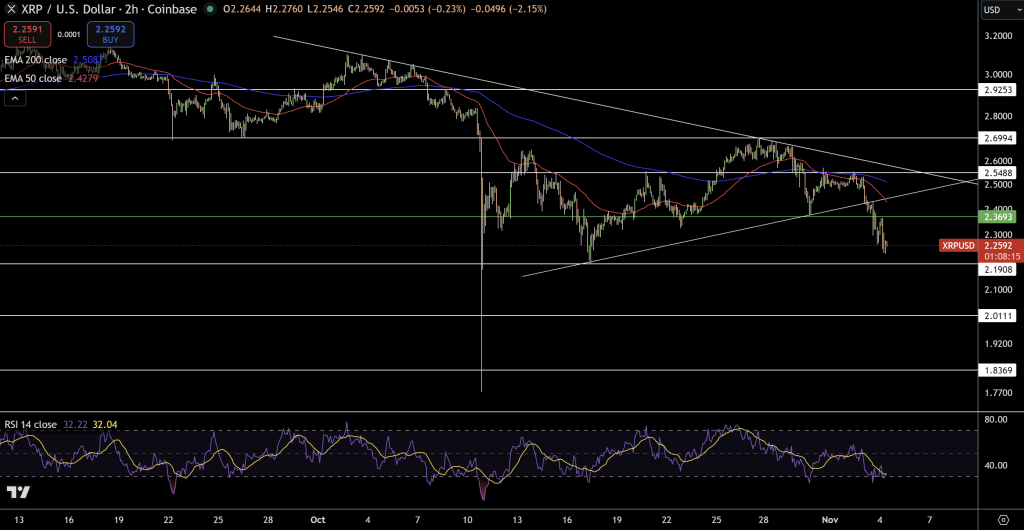This screenshot has width=1024, height=530.
Task: Click the EMA 200 value 2.5087
Action: [x=86, y=60]
